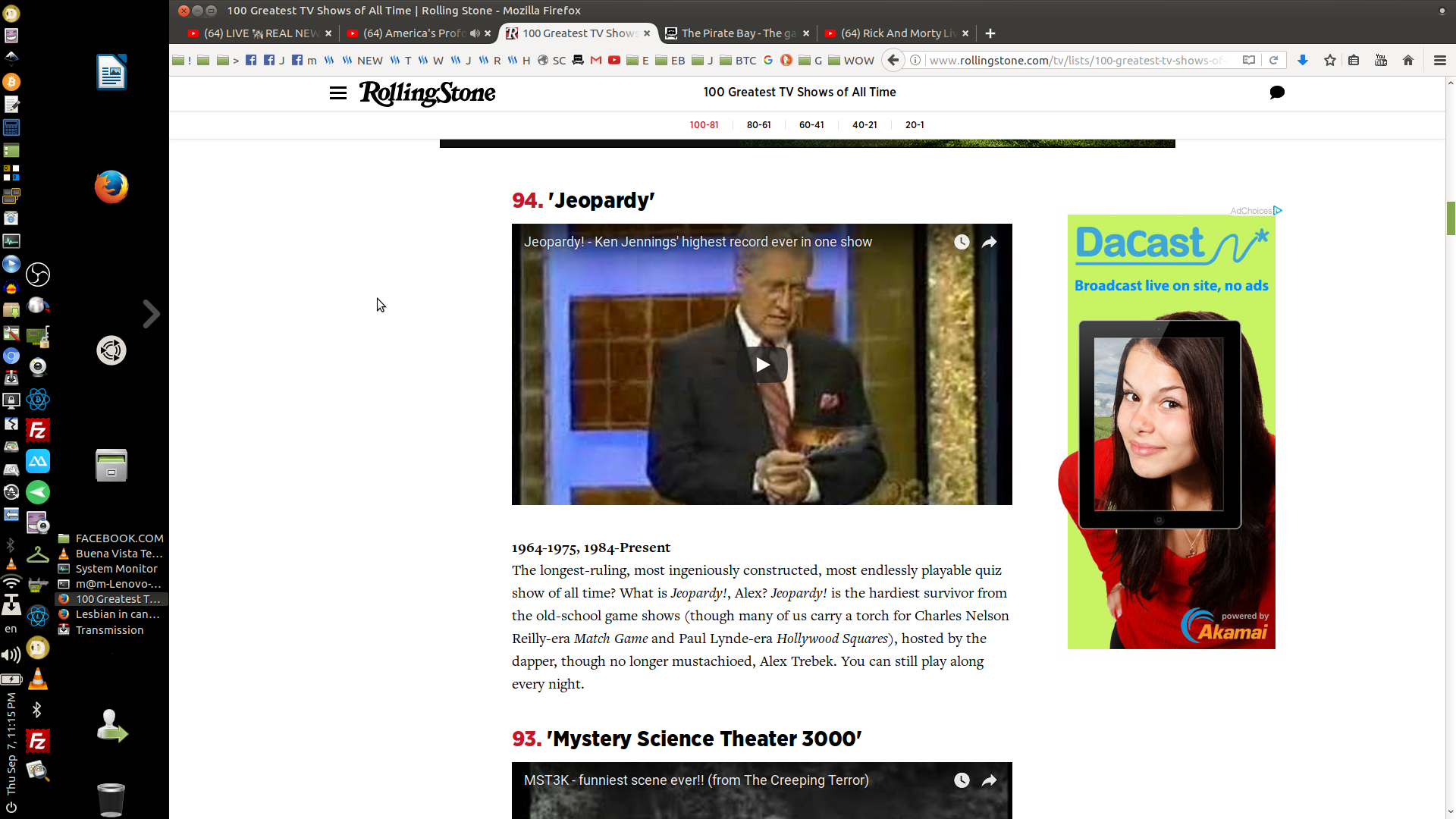Switch to The Pirate Bay tab
The width and height of the screenshot is (1456, 819).
[737, 33]
